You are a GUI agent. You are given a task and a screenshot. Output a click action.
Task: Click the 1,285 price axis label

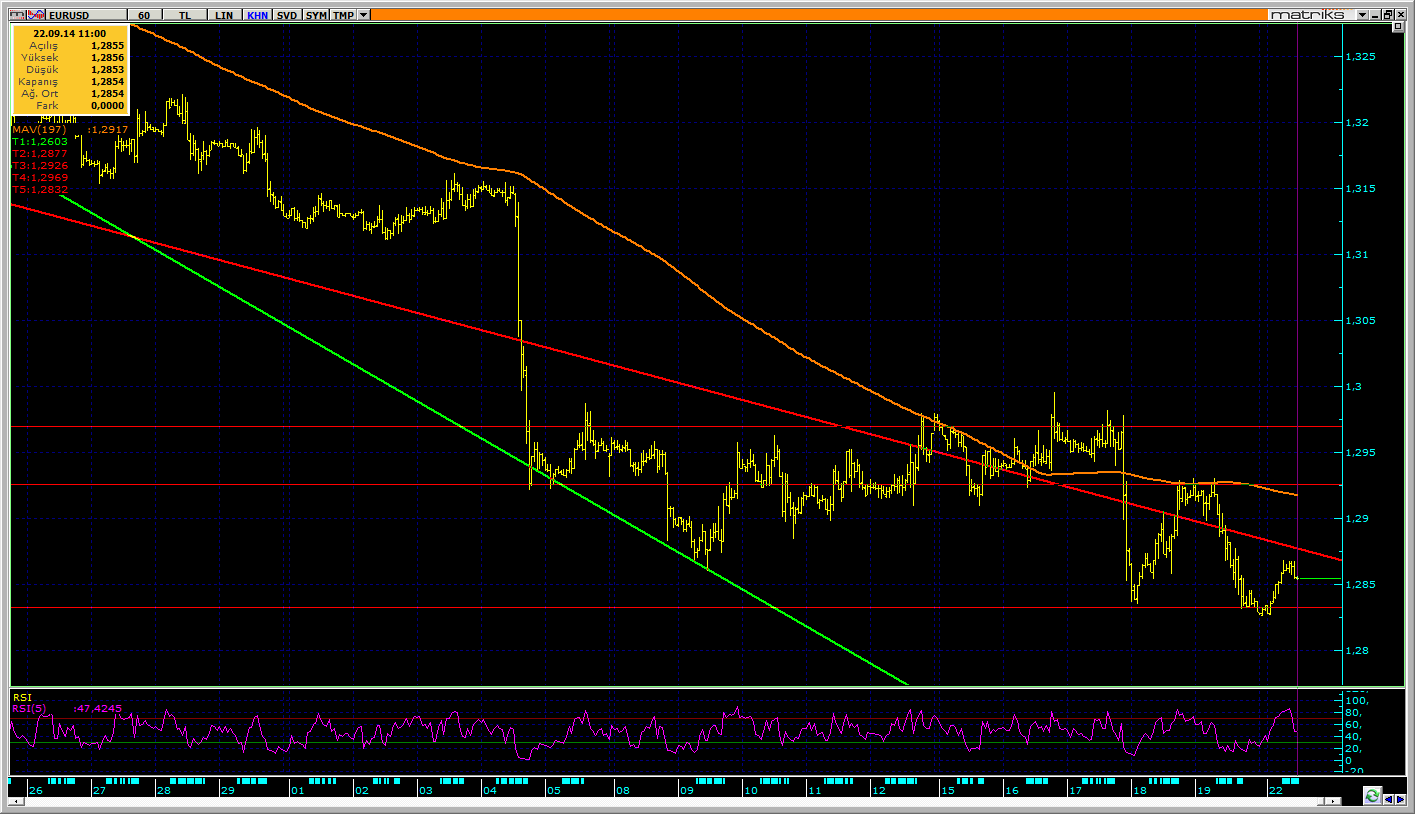pos(1362,585)
